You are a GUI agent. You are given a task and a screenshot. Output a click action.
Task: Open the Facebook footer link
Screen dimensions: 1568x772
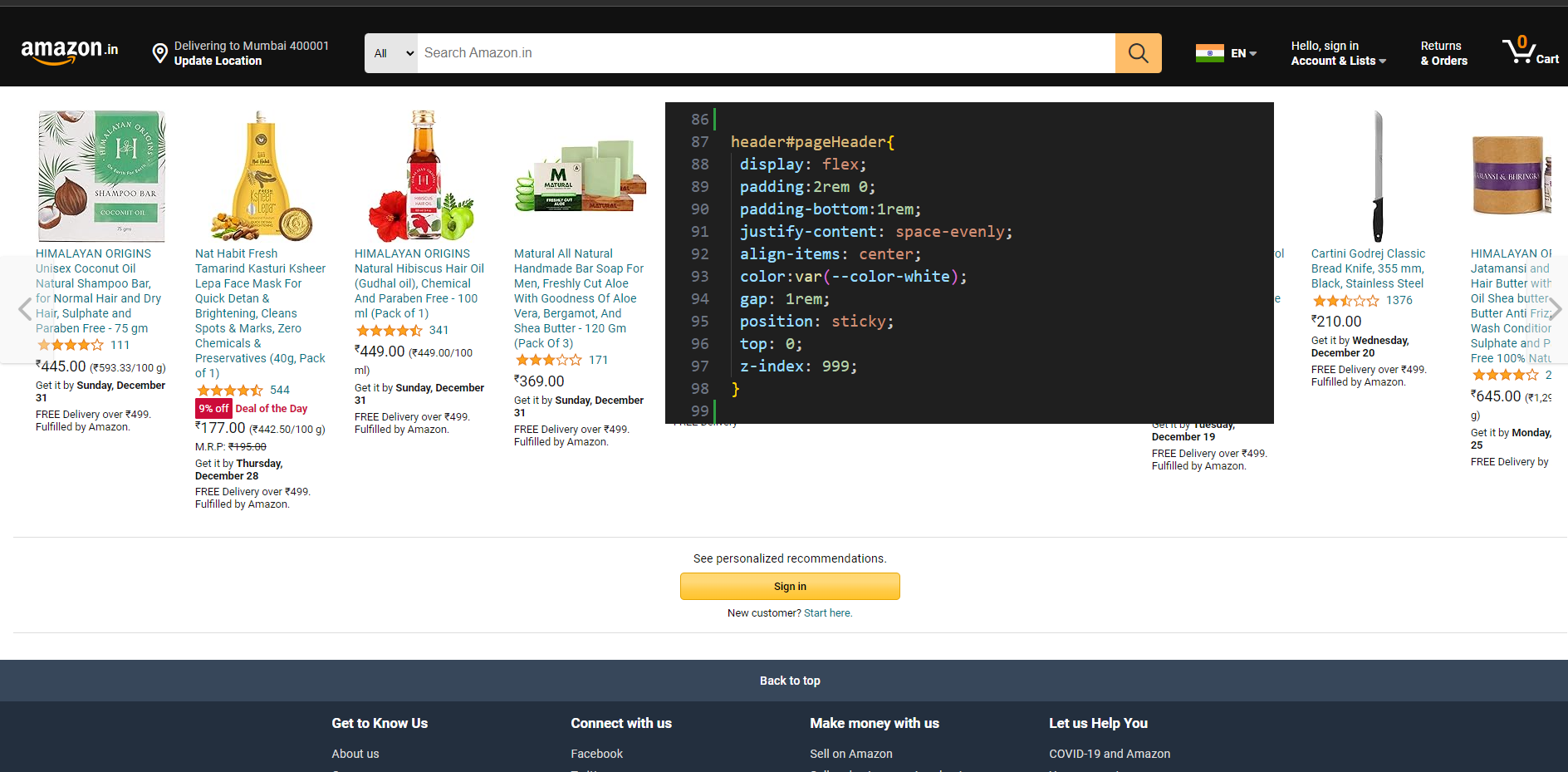tap(596, 754)
